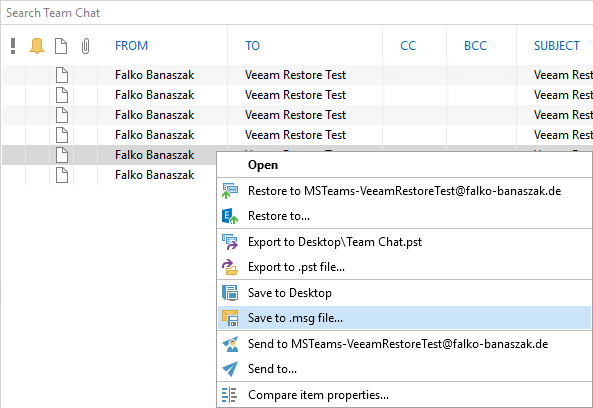This screenshot has width=593, height=408.
Task: Sort by attachment paperclip column icon
Action: tap(85, 46)
